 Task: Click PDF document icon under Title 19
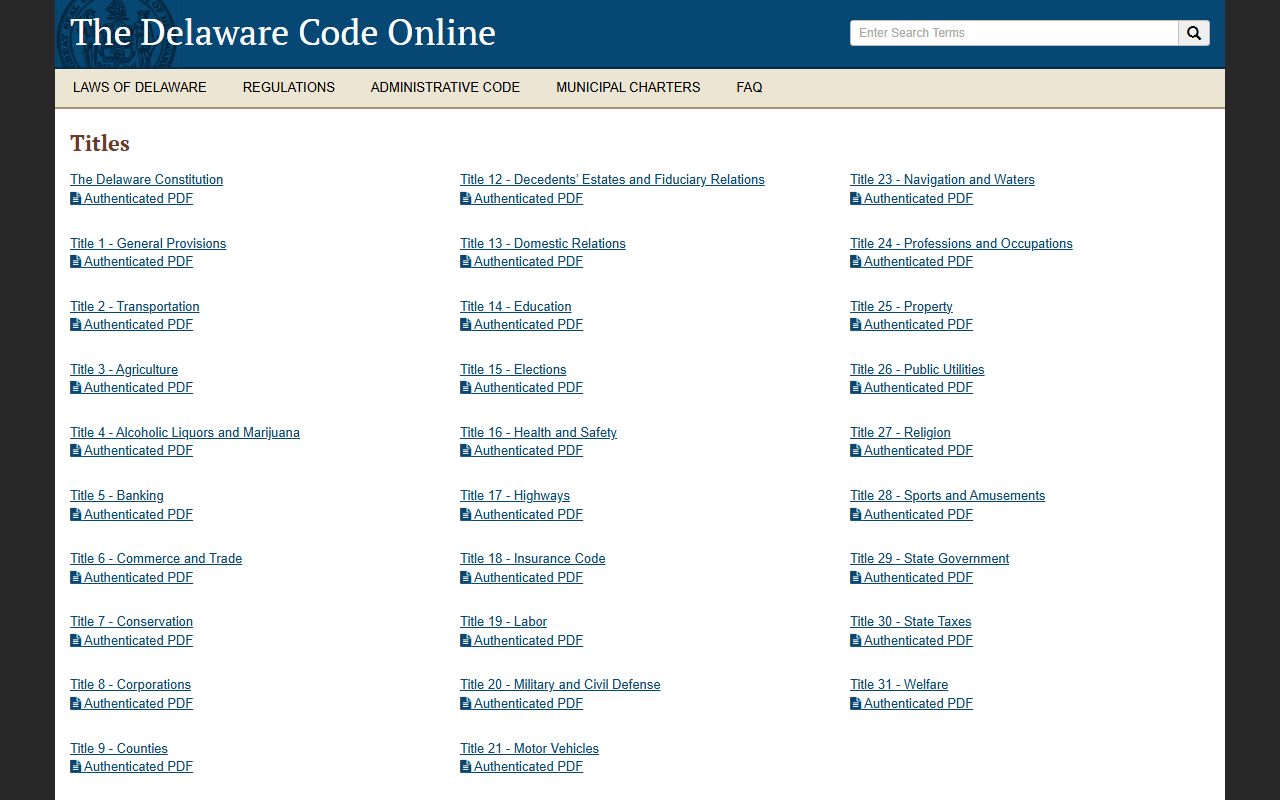coord(466,640)
